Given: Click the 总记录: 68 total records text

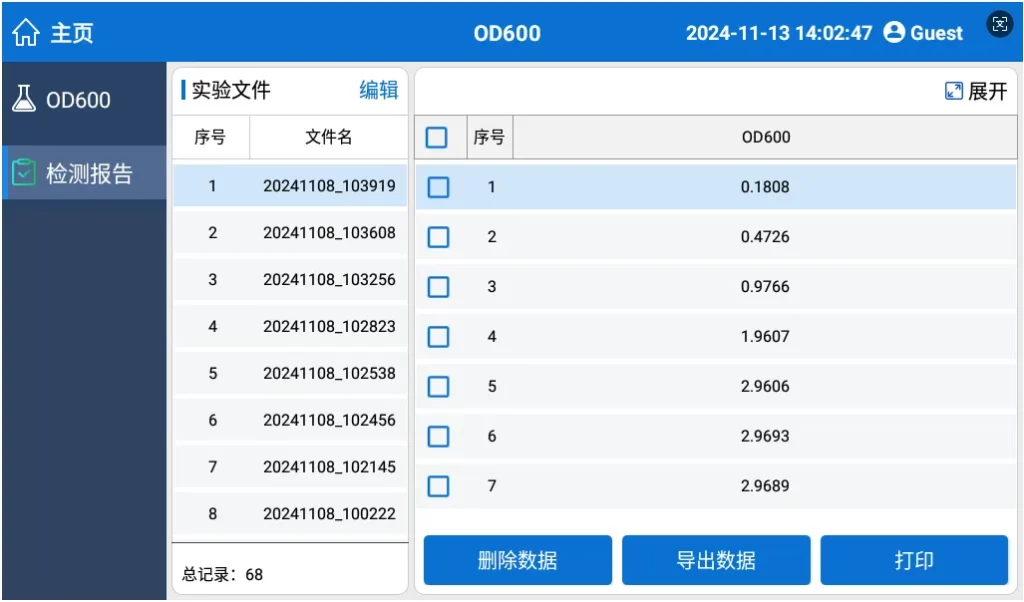Looking at the screenshot, I should 222,575.
